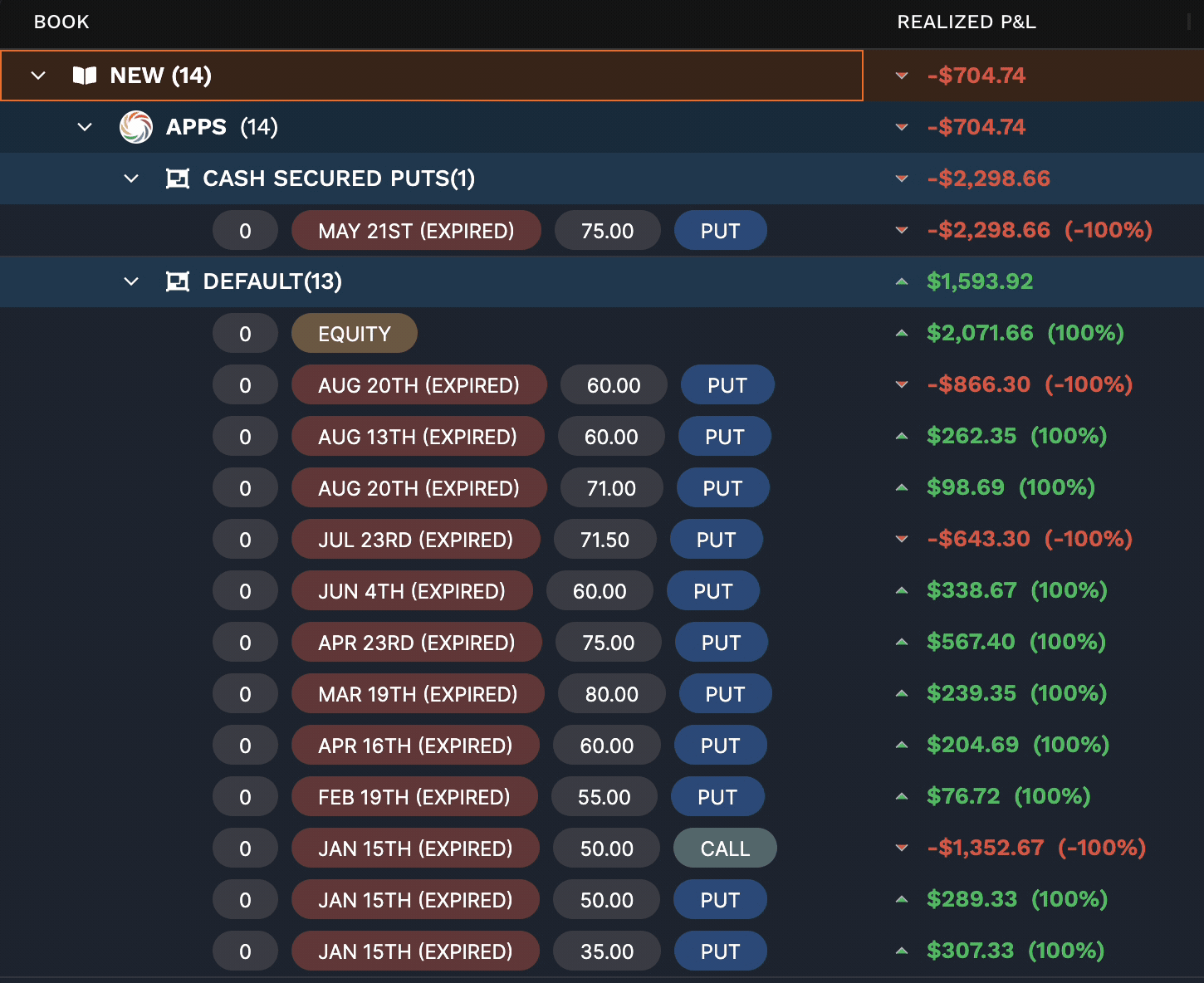Click the strategy icon beside CASH SECURED PUTS

point(178,179)
